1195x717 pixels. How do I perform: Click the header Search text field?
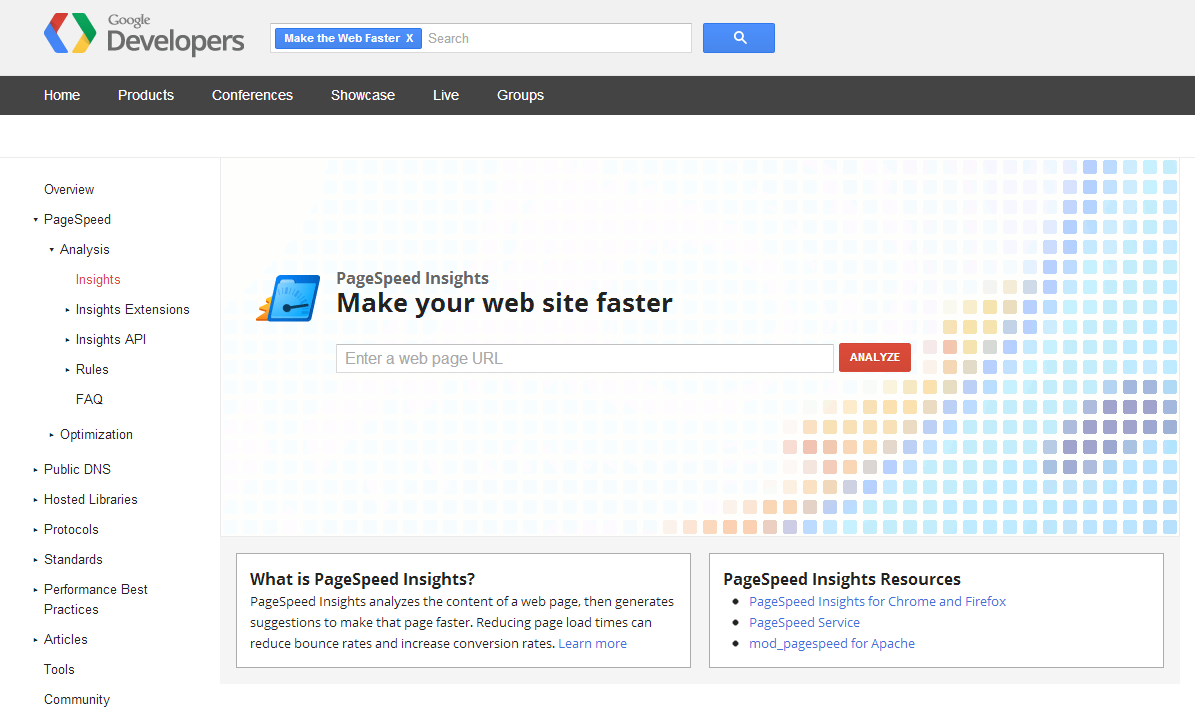(555, 38)
